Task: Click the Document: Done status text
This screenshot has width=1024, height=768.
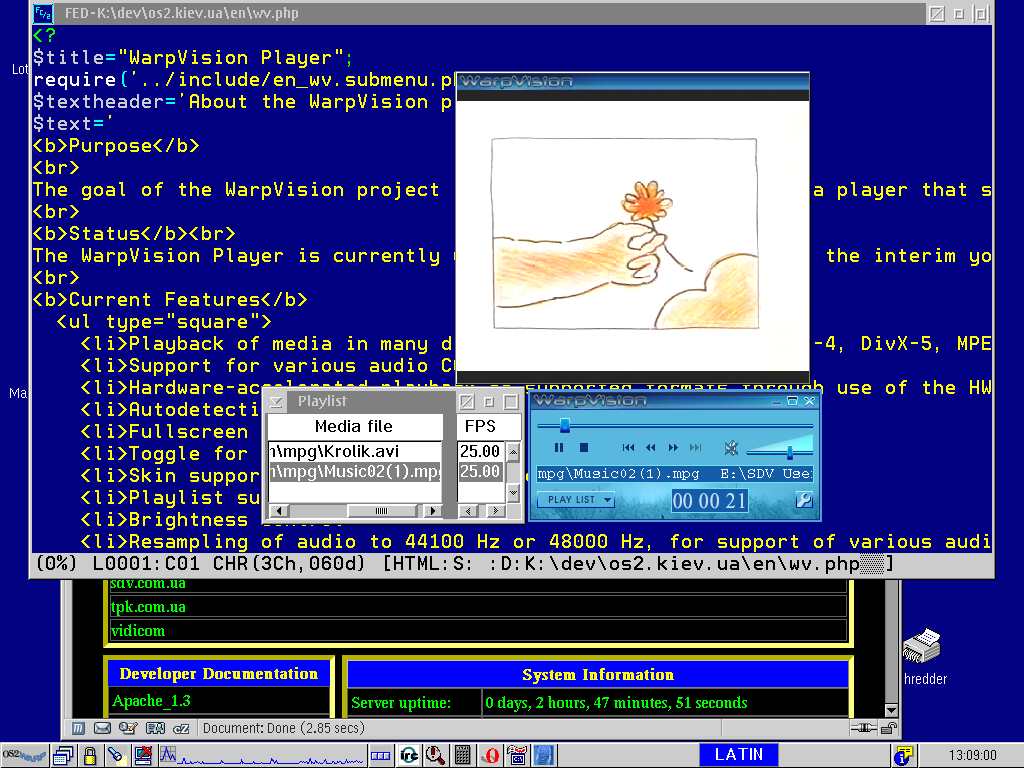Action: [x=284, y=728]
